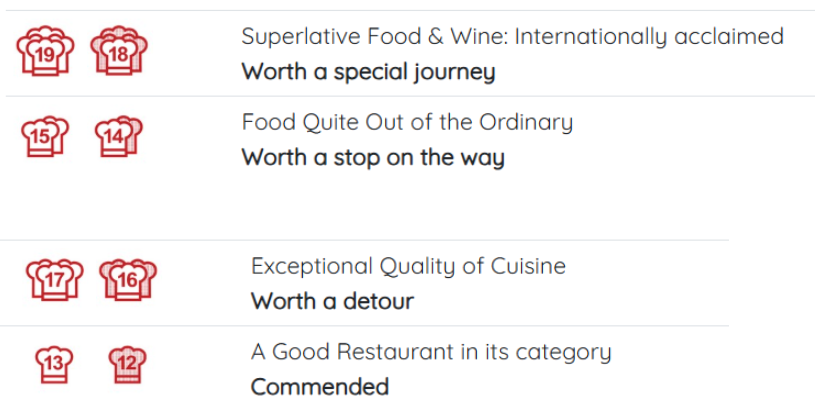This screenshot has width=822, height=418.
Task: Click 'Superlative Food & Wine: Internationally acclaimed' heading
Action: pos(512,37)
